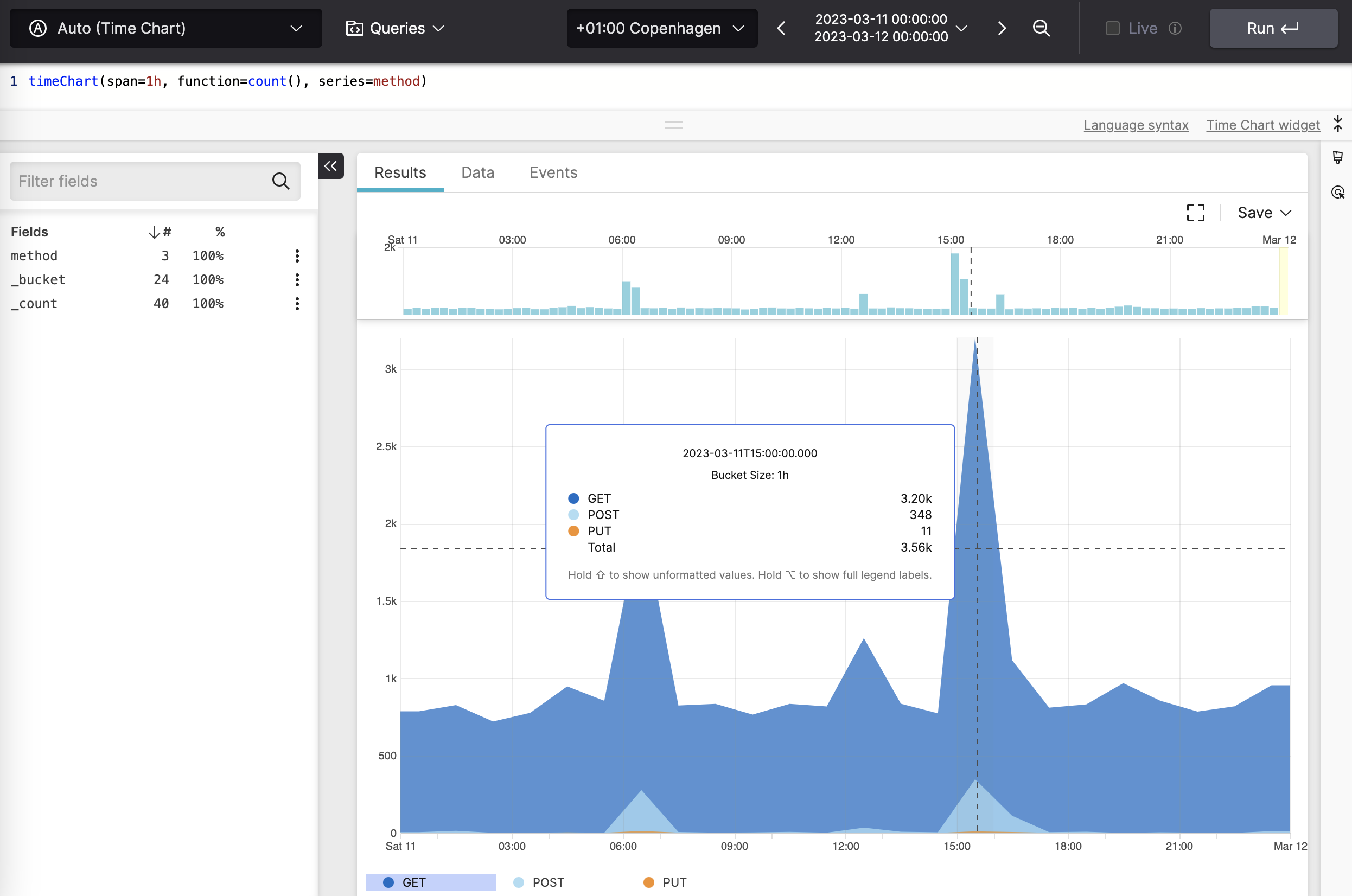Viewport: 1352px width, 896px height.
Task: Enable the Live checkbox
Action: (x=1112, y=28)
